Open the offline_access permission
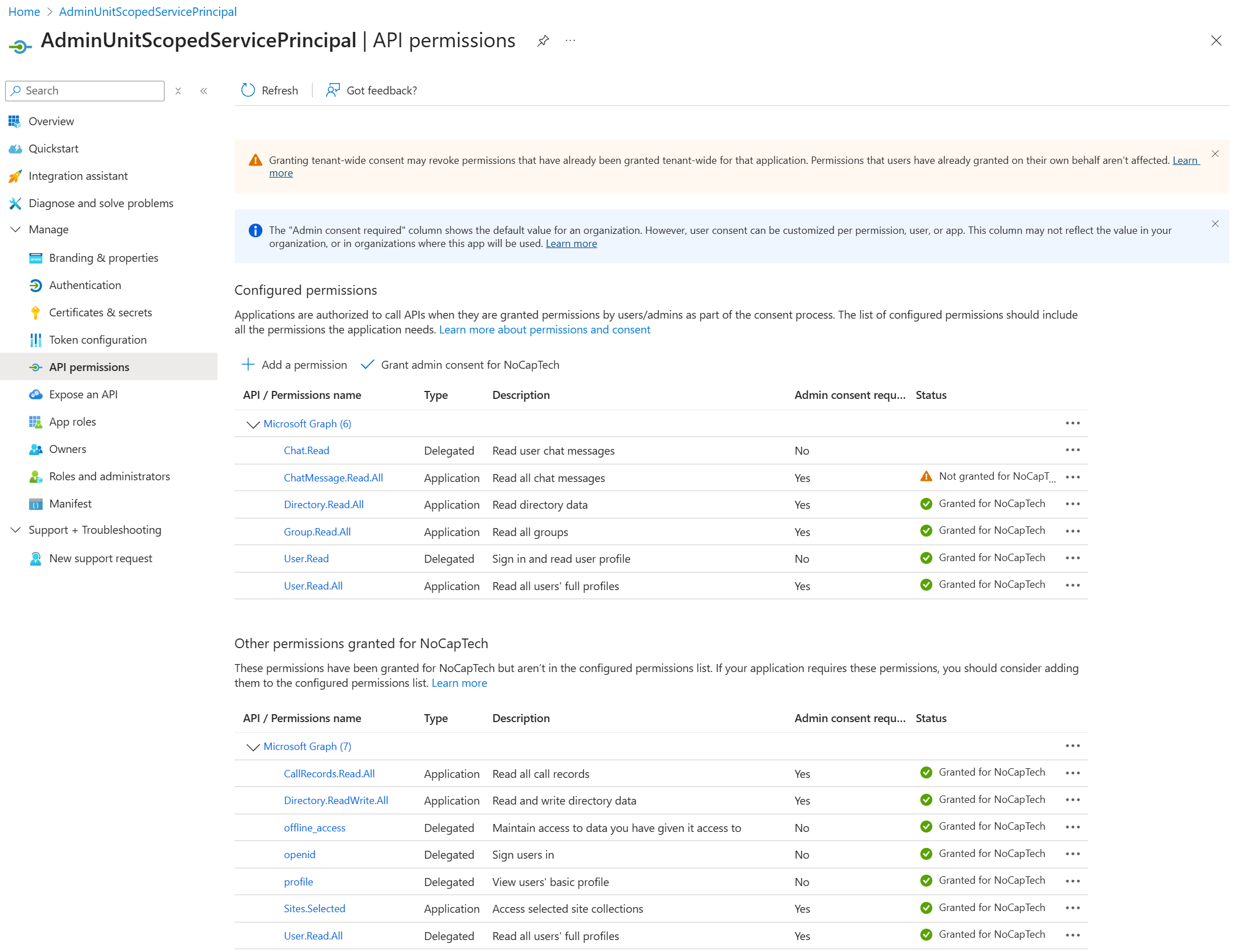This screenshot has width=1234, height=952. [x=314, y=828]
